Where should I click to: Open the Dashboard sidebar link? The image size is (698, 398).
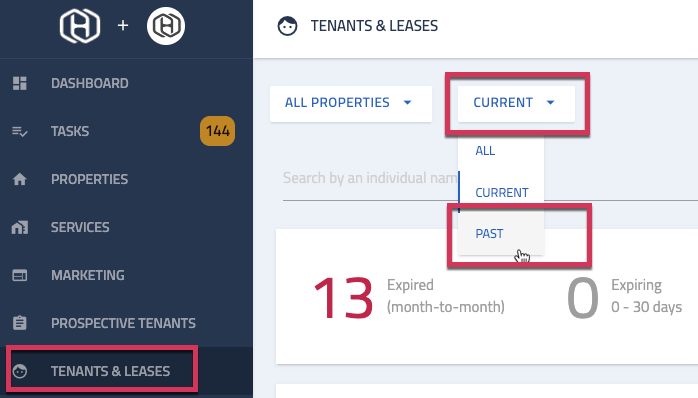(x=89, y=83)
